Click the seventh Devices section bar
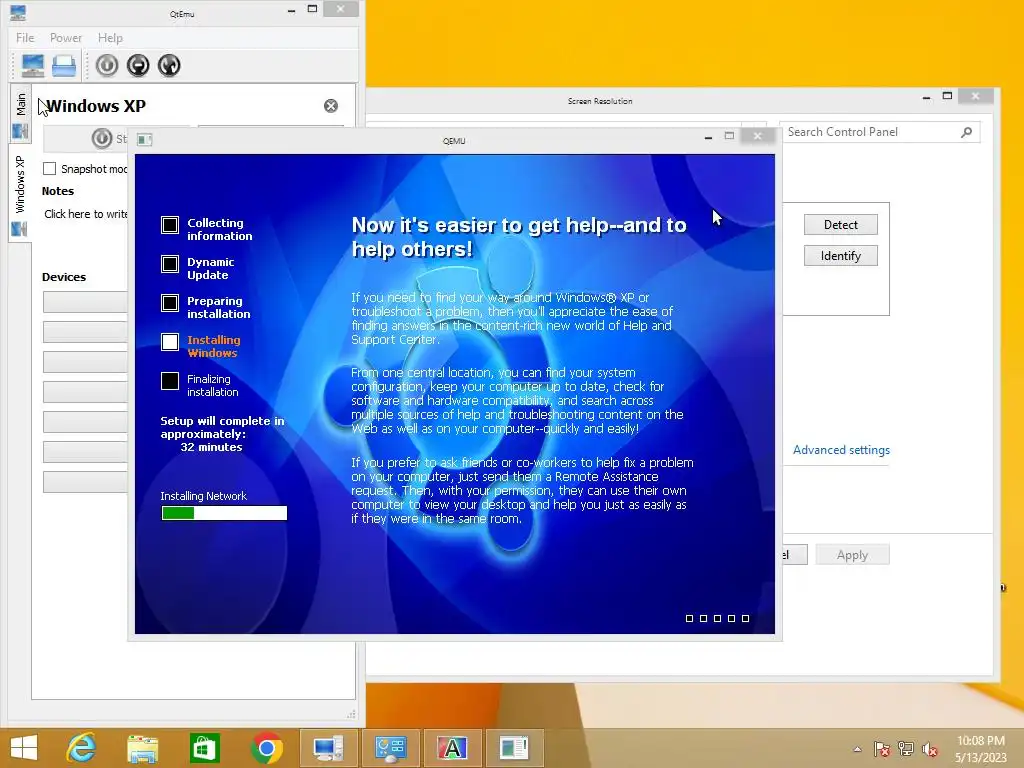1024x768 pixels. [85, 482]
